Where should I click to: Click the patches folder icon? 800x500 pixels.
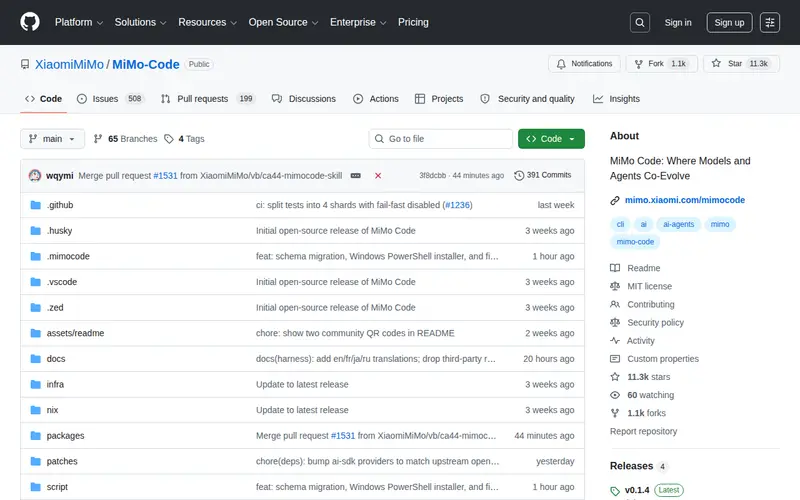click(35, 461)
